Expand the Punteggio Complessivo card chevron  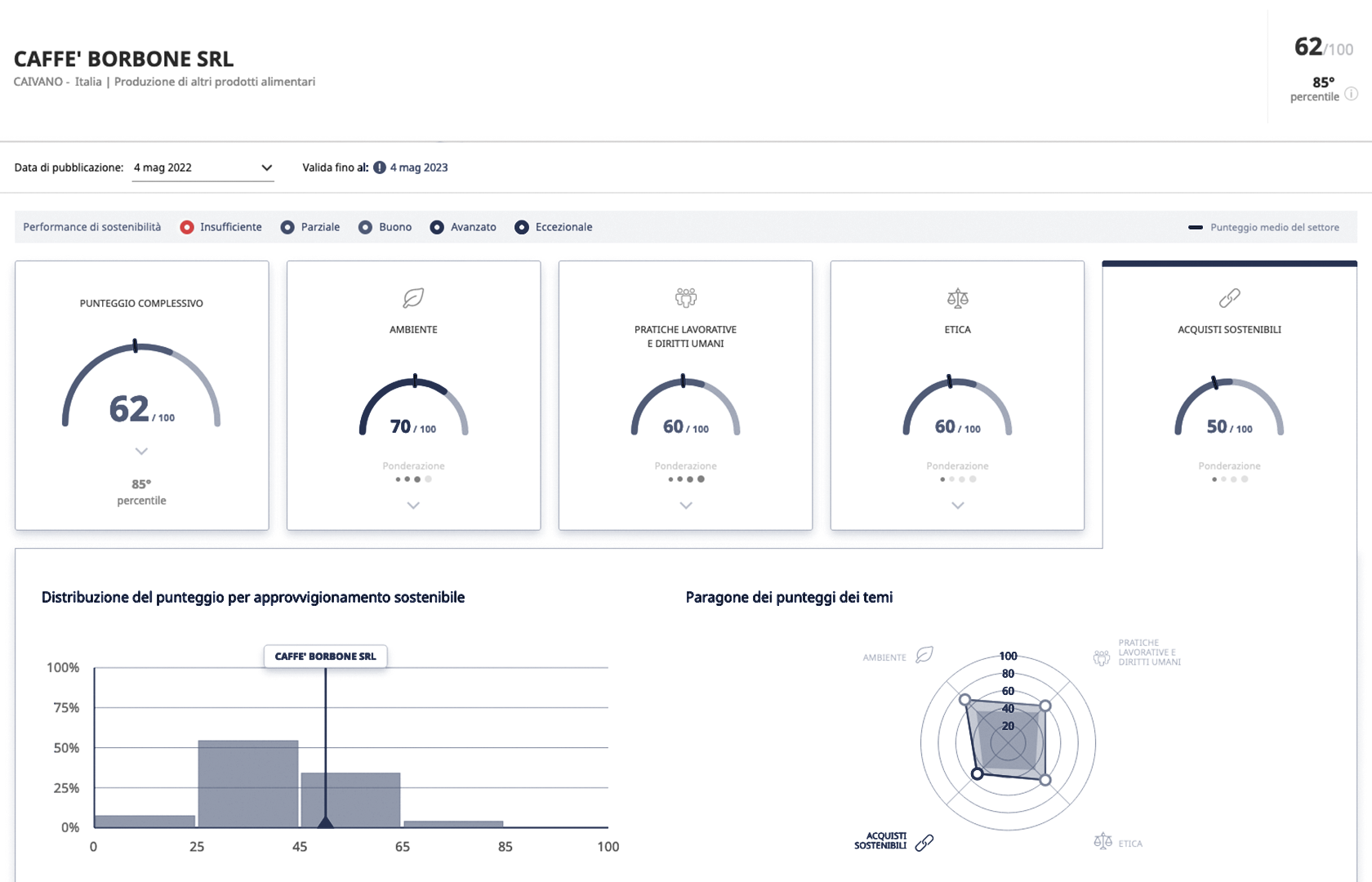tap(141, 451)
